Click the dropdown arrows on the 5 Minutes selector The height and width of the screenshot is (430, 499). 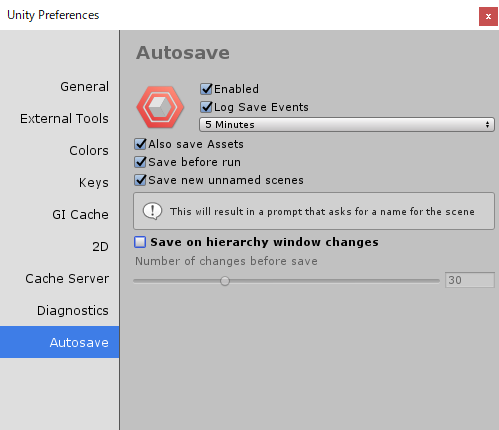(x=487, y=125)
